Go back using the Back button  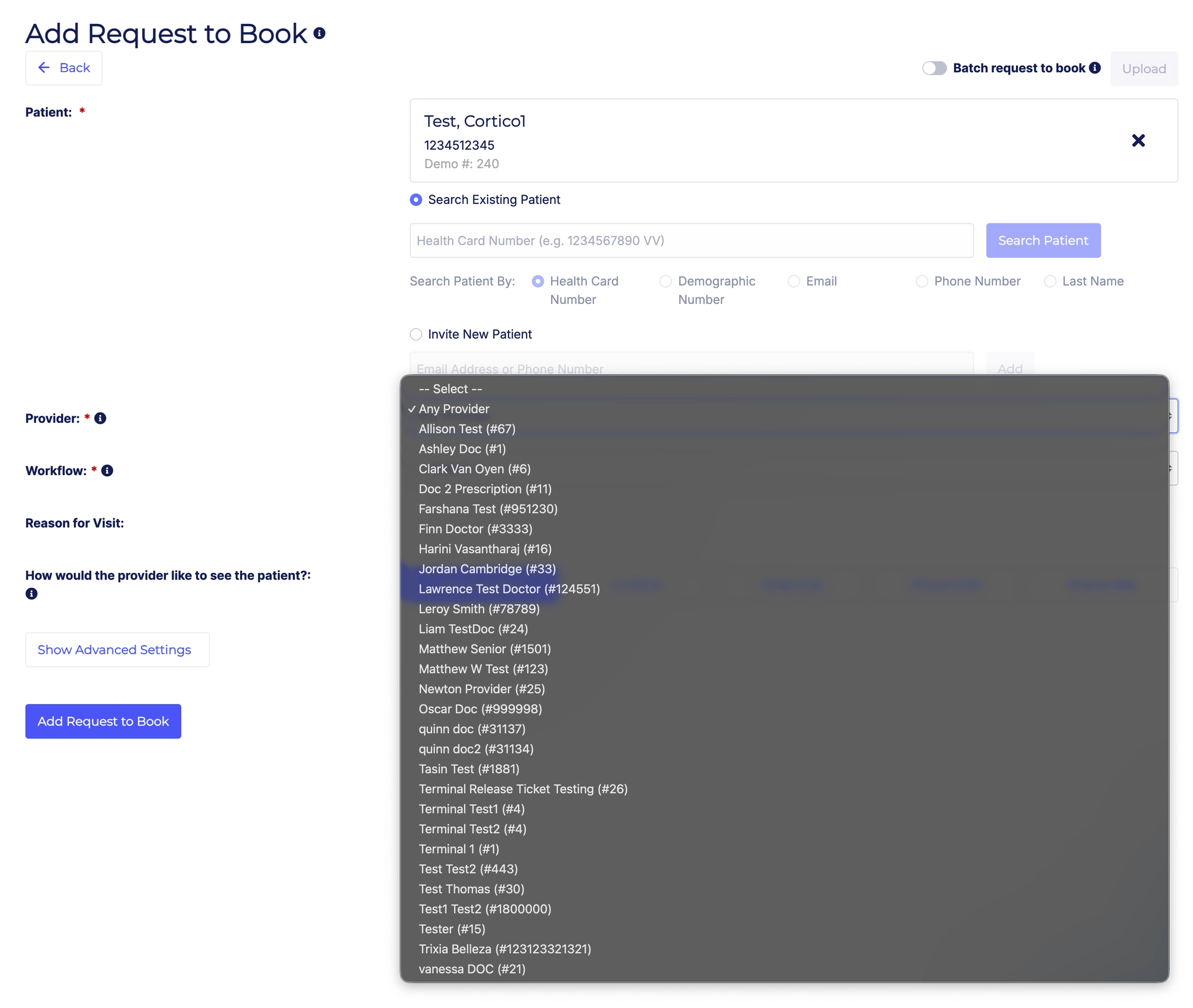(64, 68)
